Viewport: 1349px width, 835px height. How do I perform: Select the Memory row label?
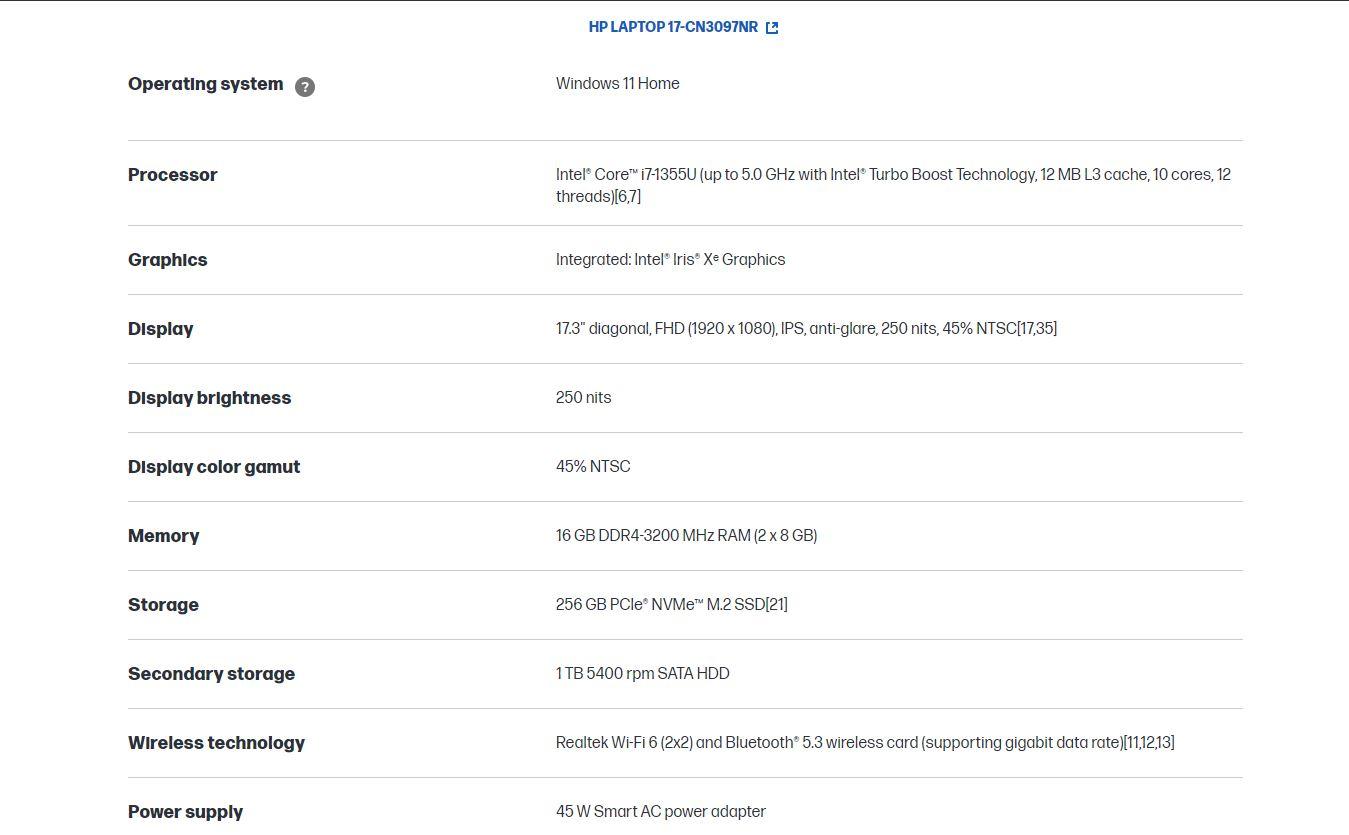pyautogui.click(x=163, y=536)
